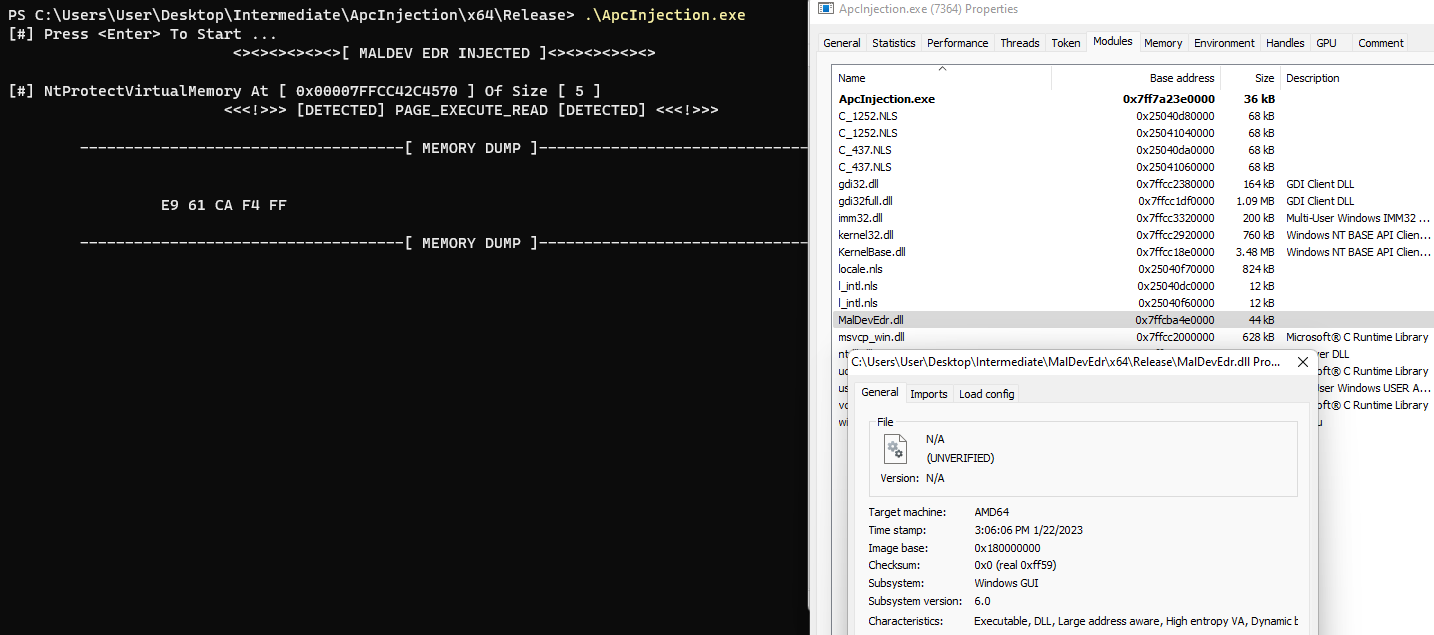This screenshot has width=1434, height=635.
Task: Select the kernel32.dll module entry
Action: point(867,235)
